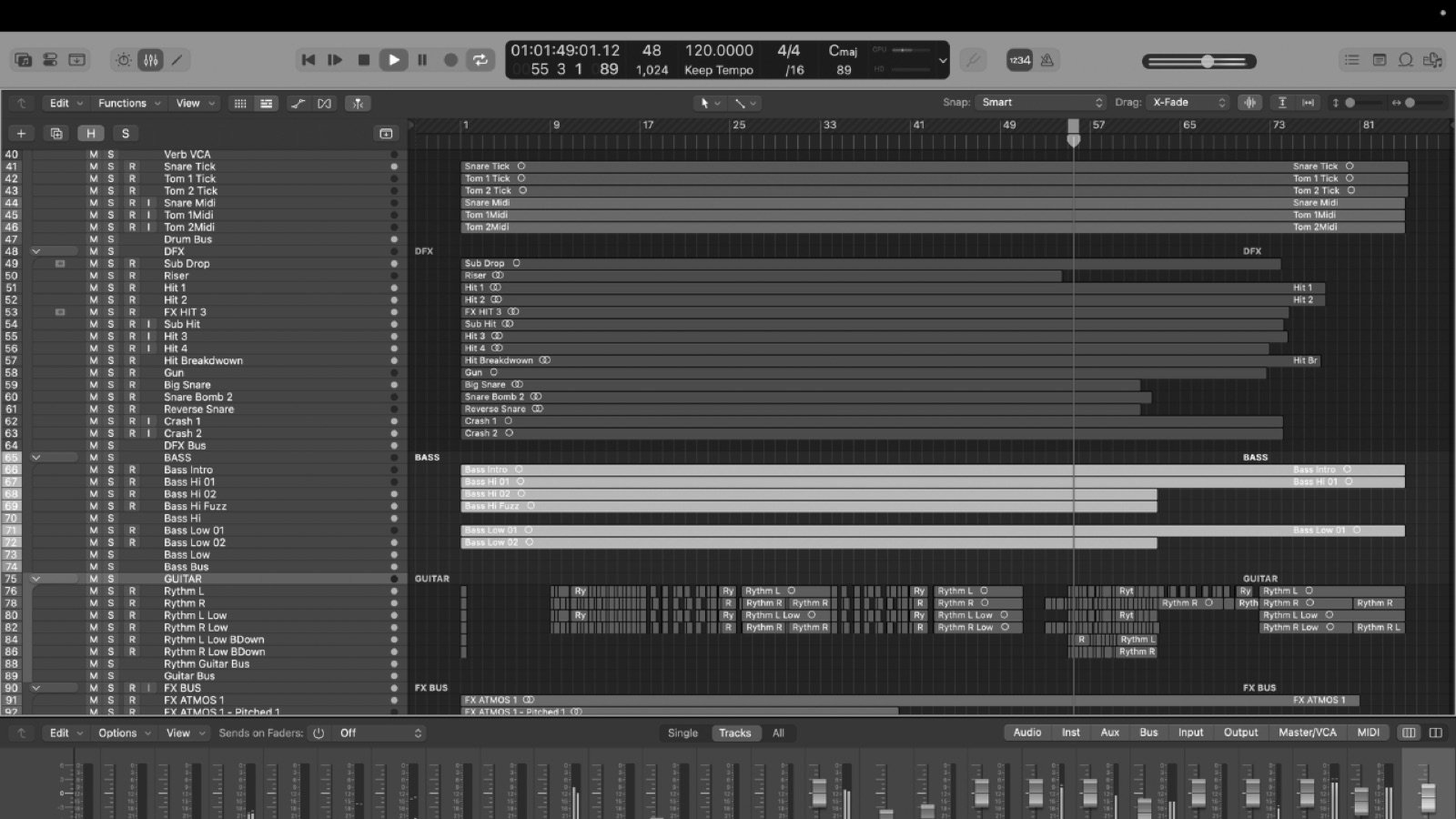The height and width of the screenshot is (819, 1456).
Task: Toggle the Waveform Zoom button
Action: coord(1250,103)
